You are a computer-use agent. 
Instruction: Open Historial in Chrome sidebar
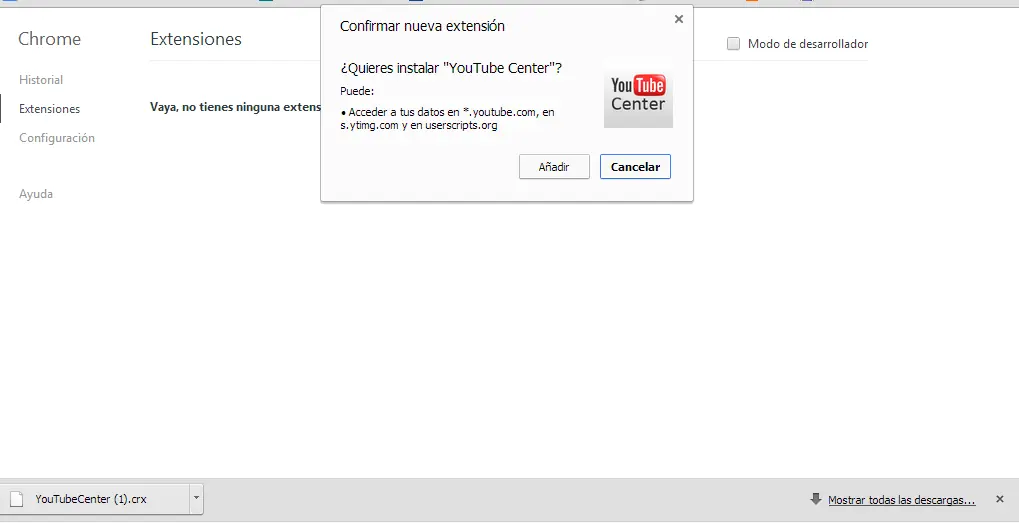click(x=41, y=80)
